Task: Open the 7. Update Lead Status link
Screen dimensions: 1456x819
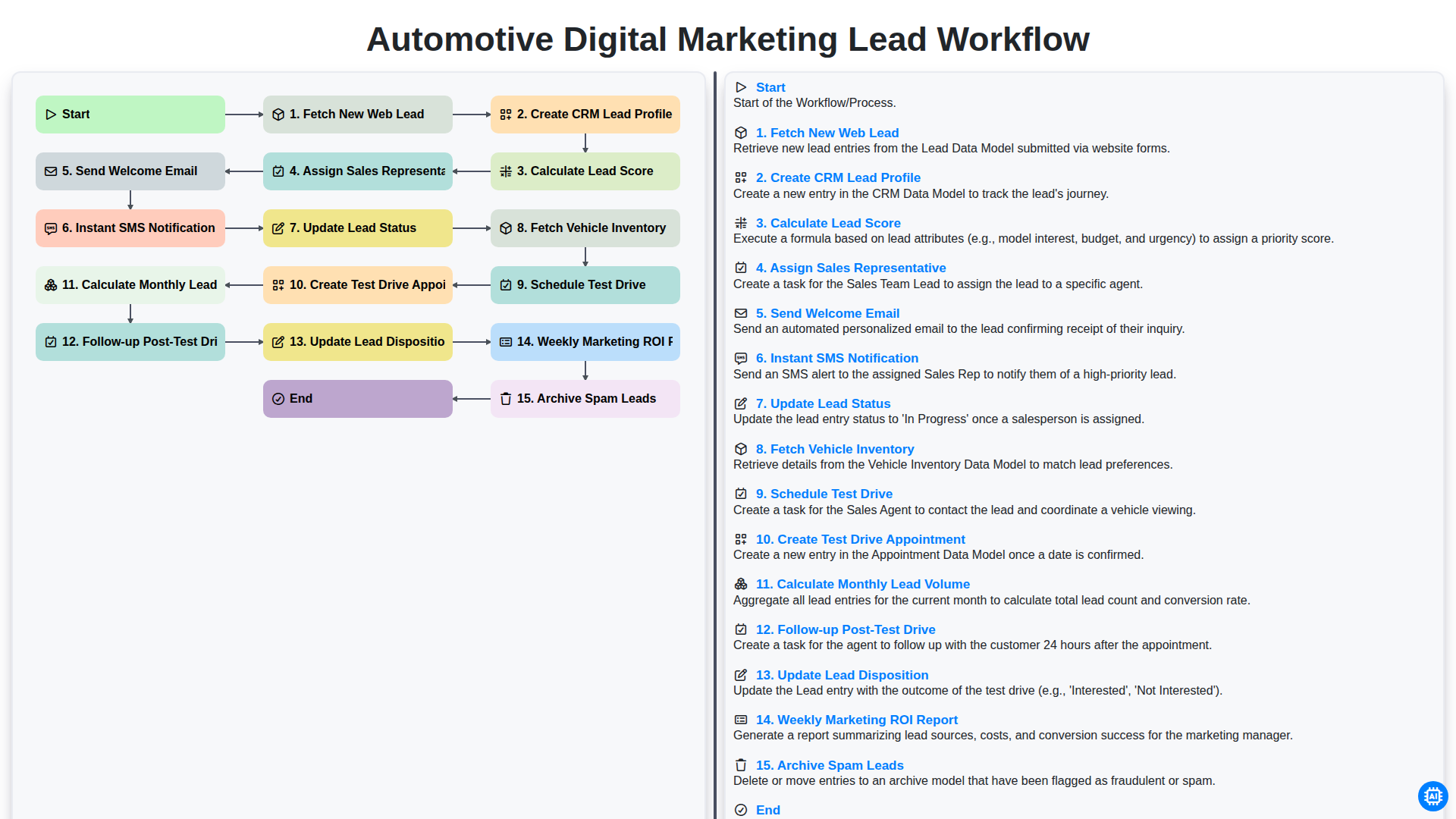Action: (x=823, y=403)
